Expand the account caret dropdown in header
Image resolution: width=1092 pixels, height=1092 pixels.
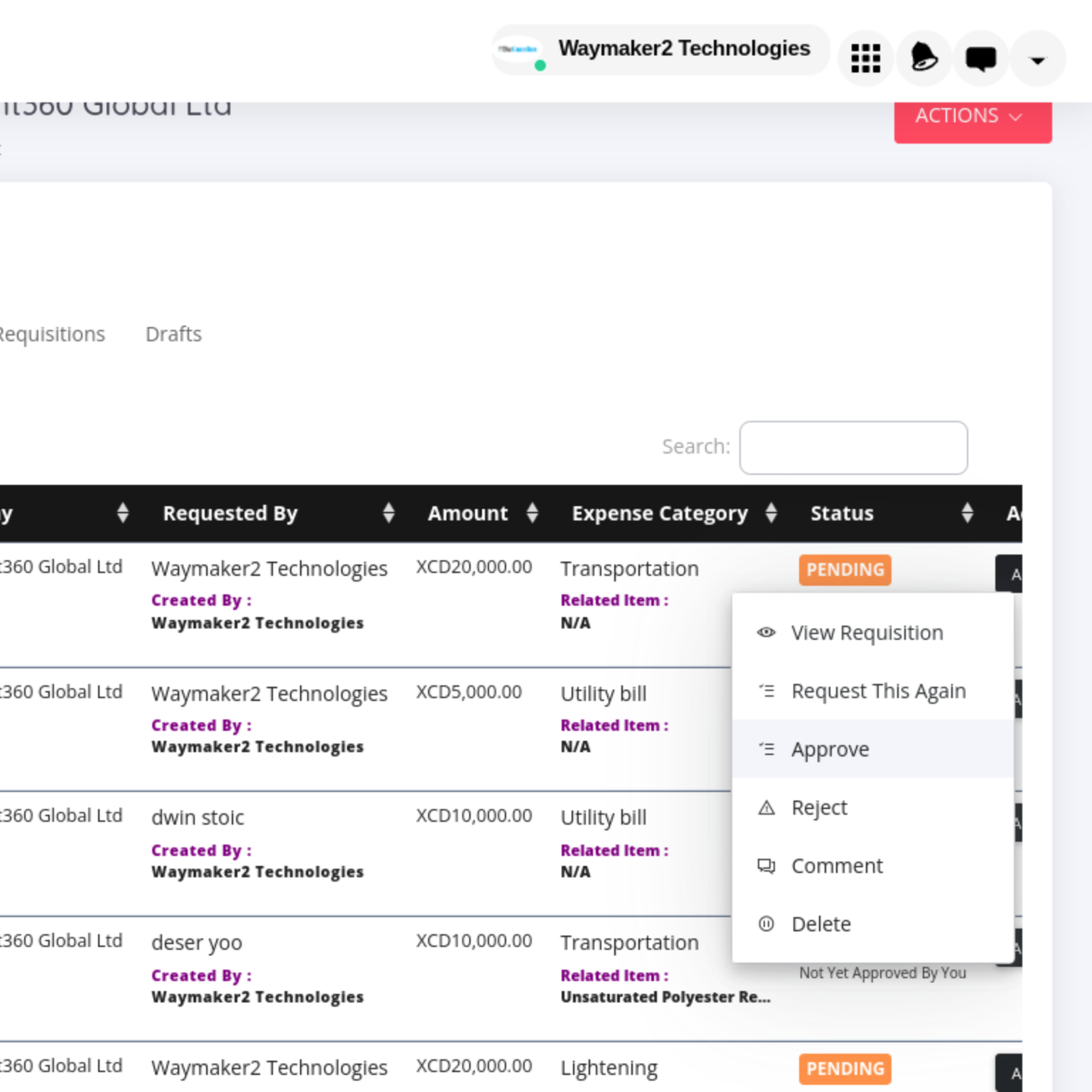pos(1037,60)
